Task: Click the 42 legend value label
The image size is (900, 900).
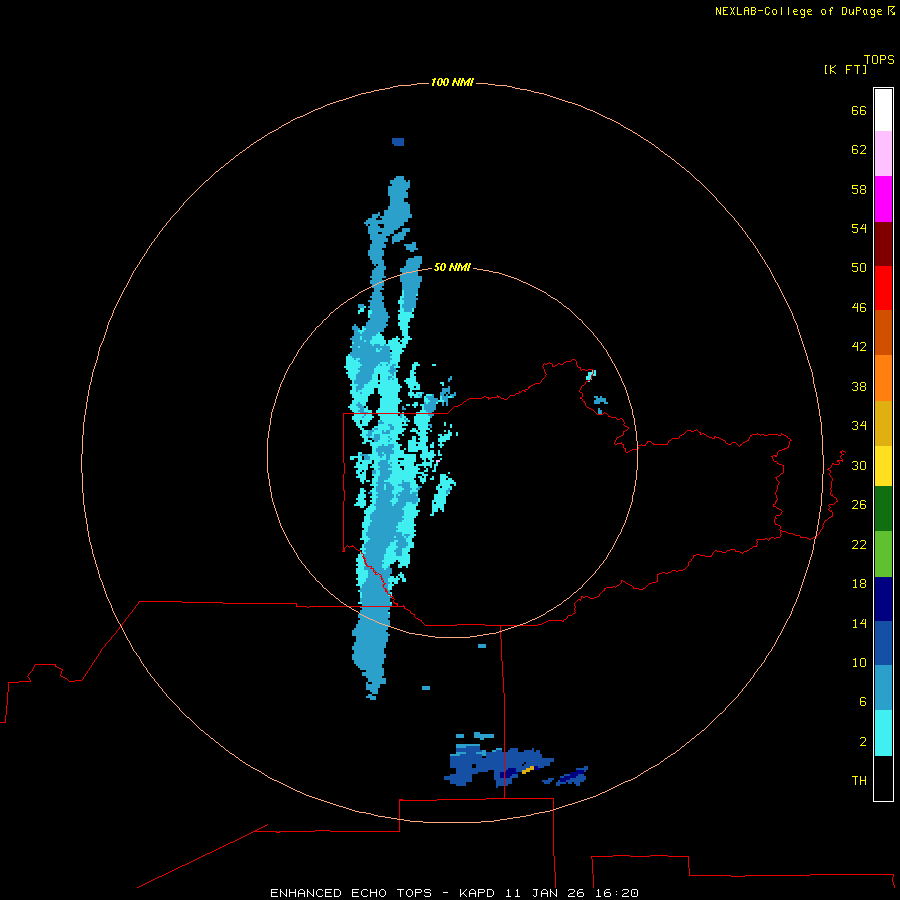Action: click(x=859, y=347)
